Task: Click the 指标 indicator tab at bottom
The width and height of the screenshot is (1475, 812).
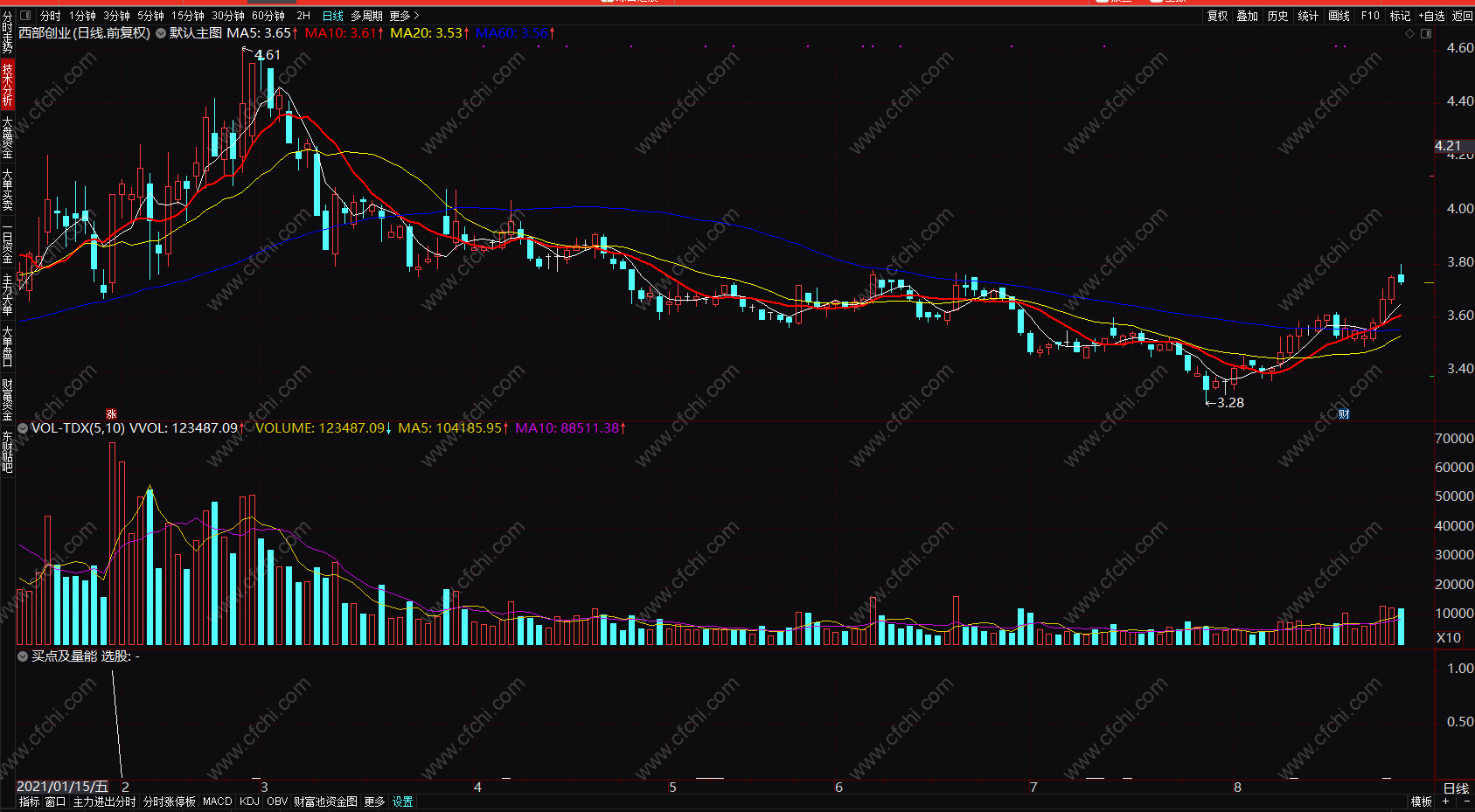Action: [x=29, y=802]
